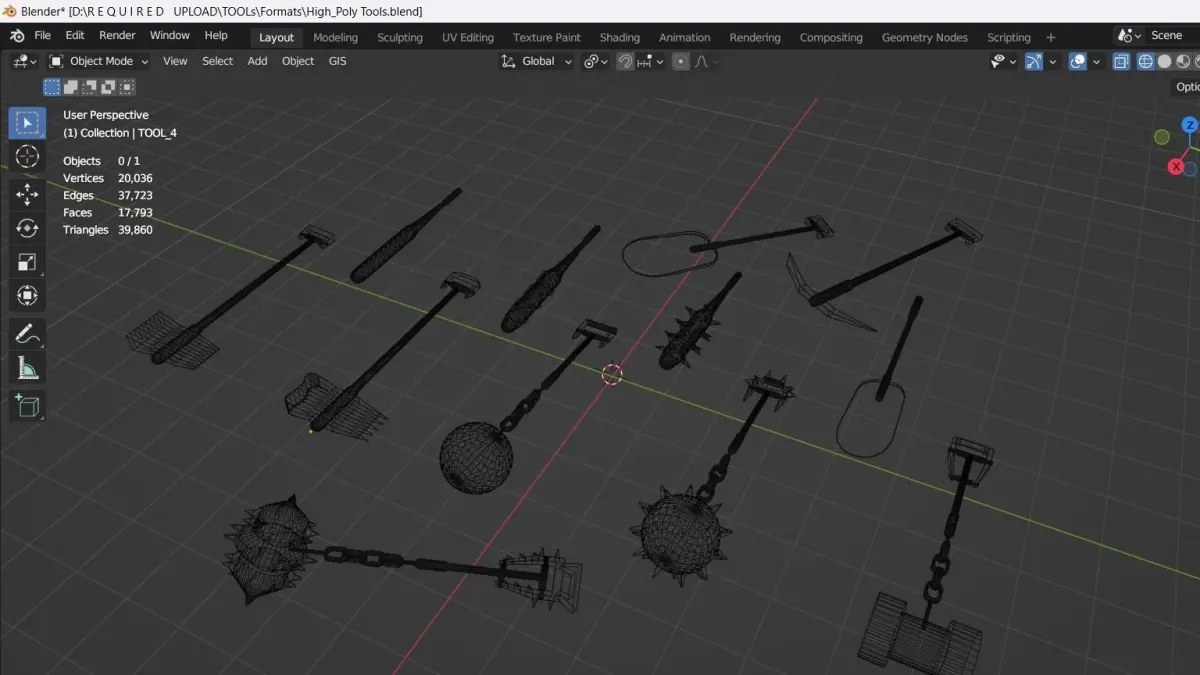
Task: Select the Select Box tool
Action: click(27, 123)
